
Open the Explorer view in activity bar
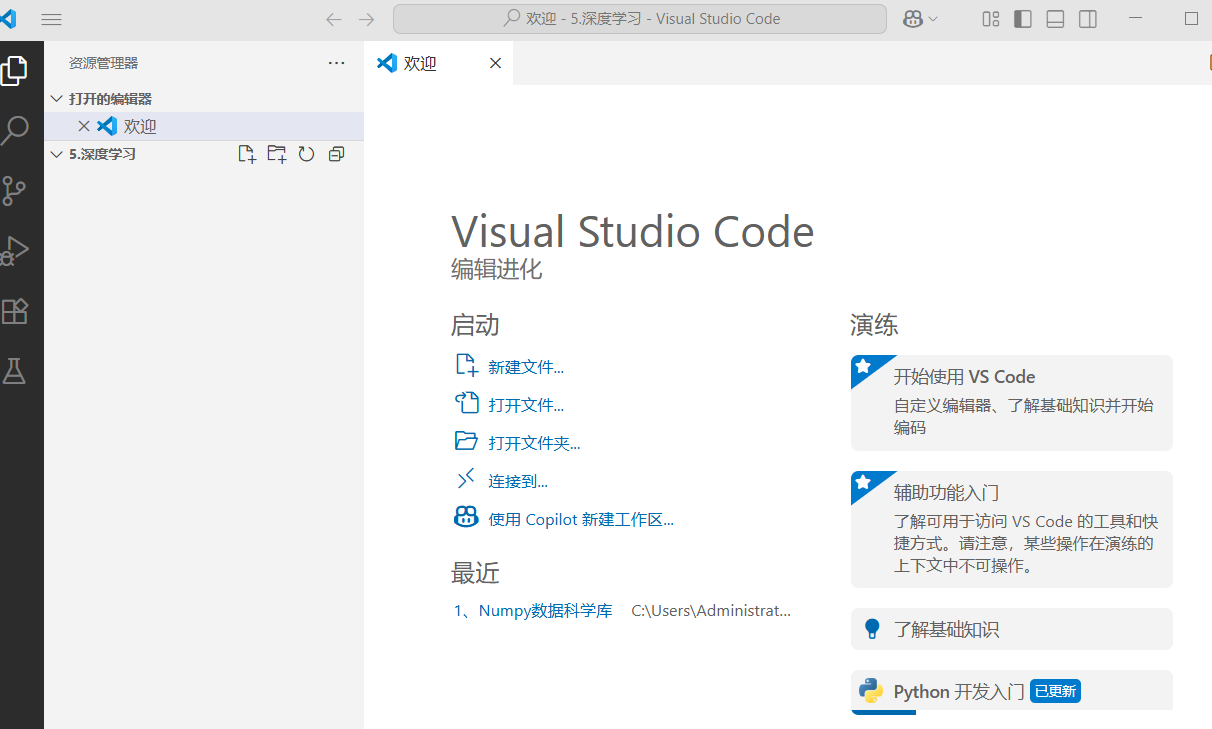14,70
